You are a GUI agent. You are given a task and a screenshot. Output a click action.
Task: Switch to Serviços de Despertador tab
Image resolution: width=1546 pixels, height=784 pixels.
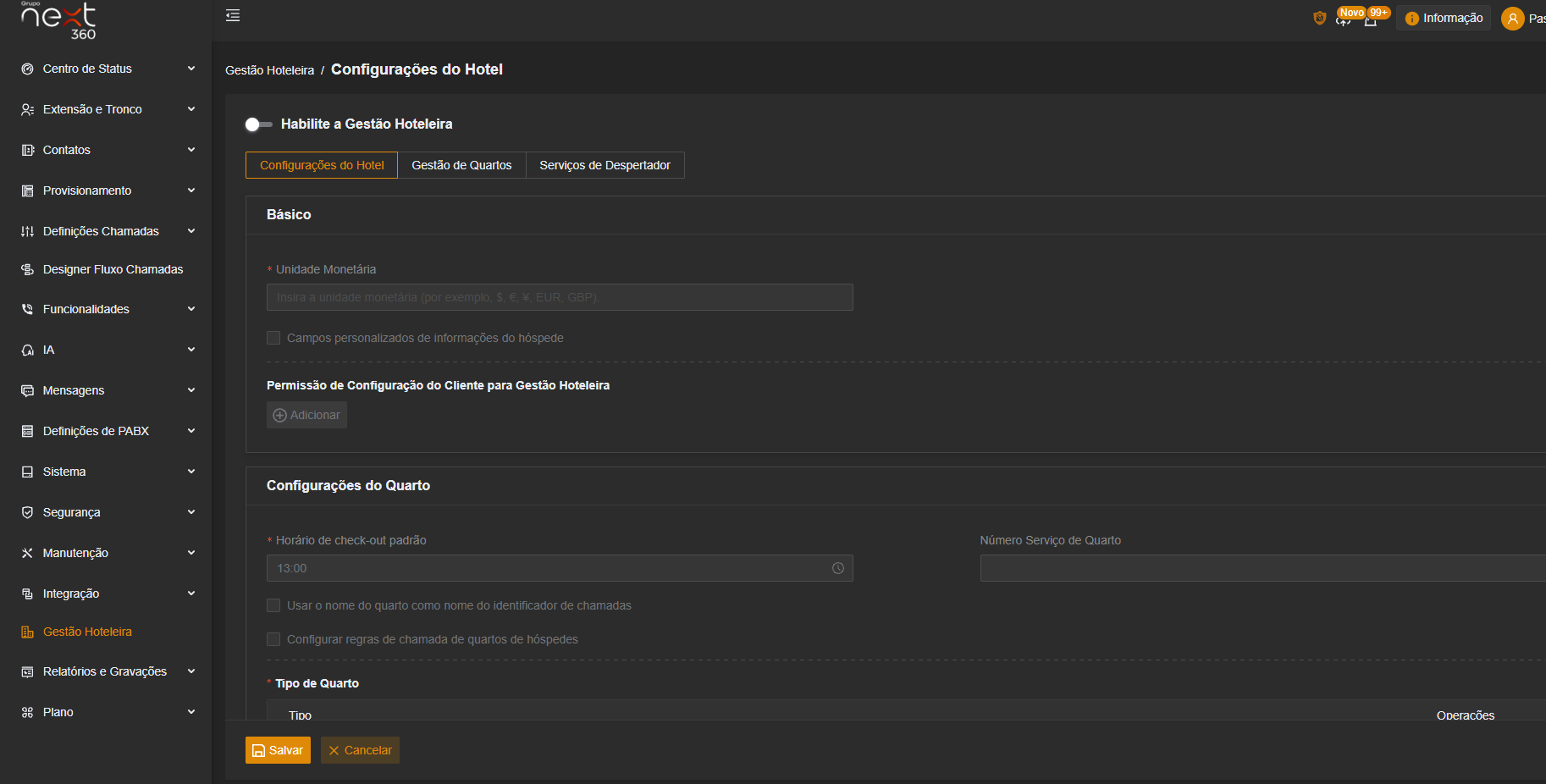point(605,165)
